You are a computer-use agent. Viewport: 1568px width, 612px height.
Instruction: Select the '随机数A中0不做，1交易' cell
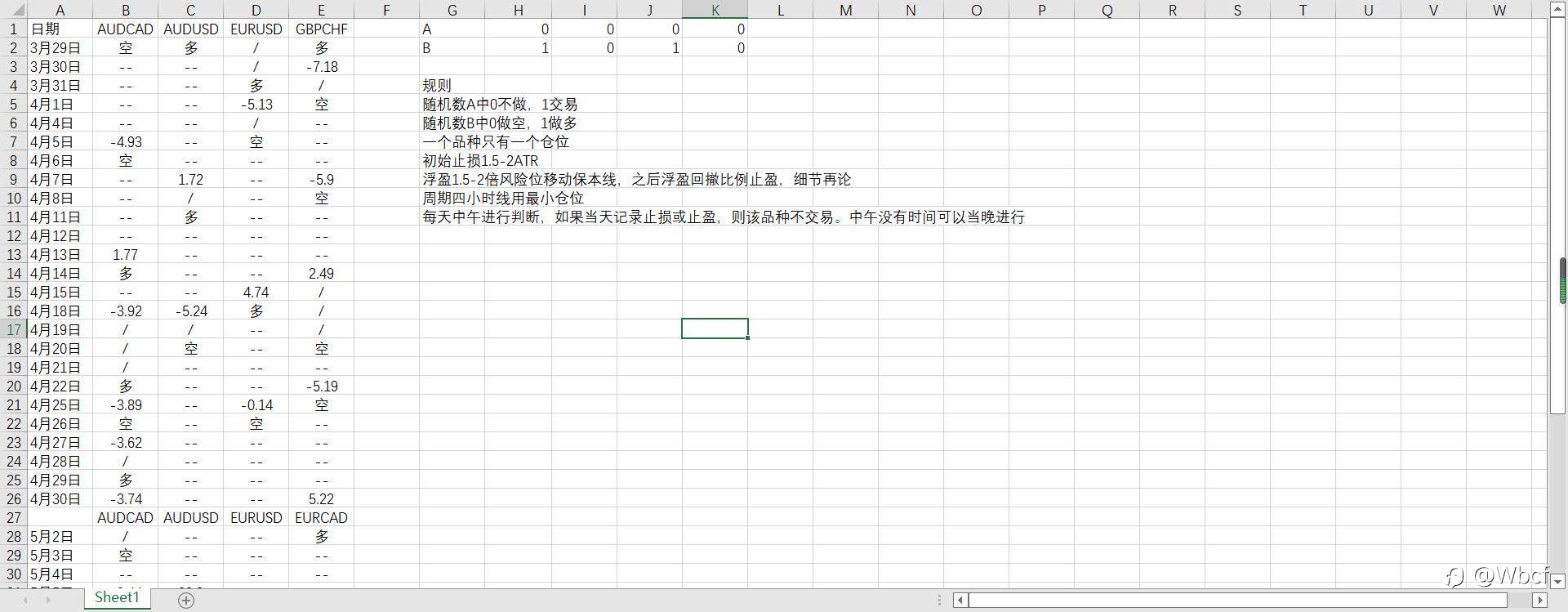coord(500,104)
